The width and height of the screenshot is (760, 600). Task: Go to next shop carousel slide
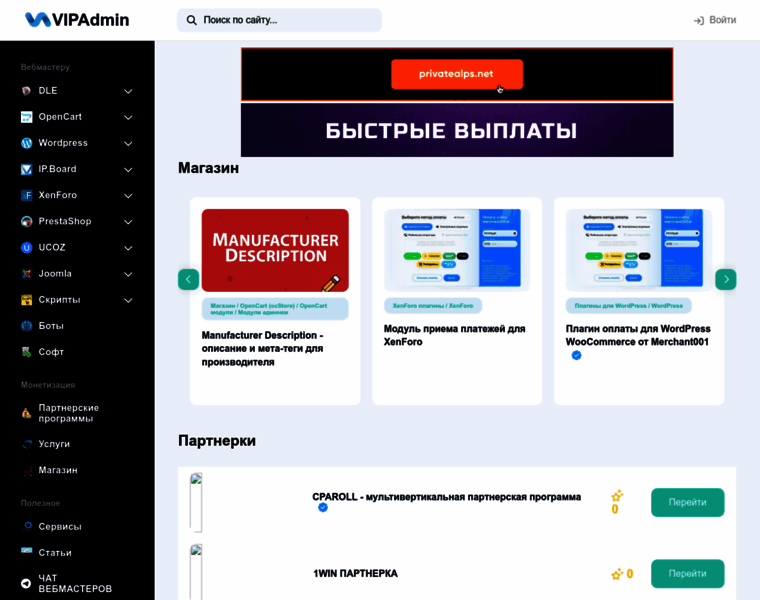(x=725, y=279)
